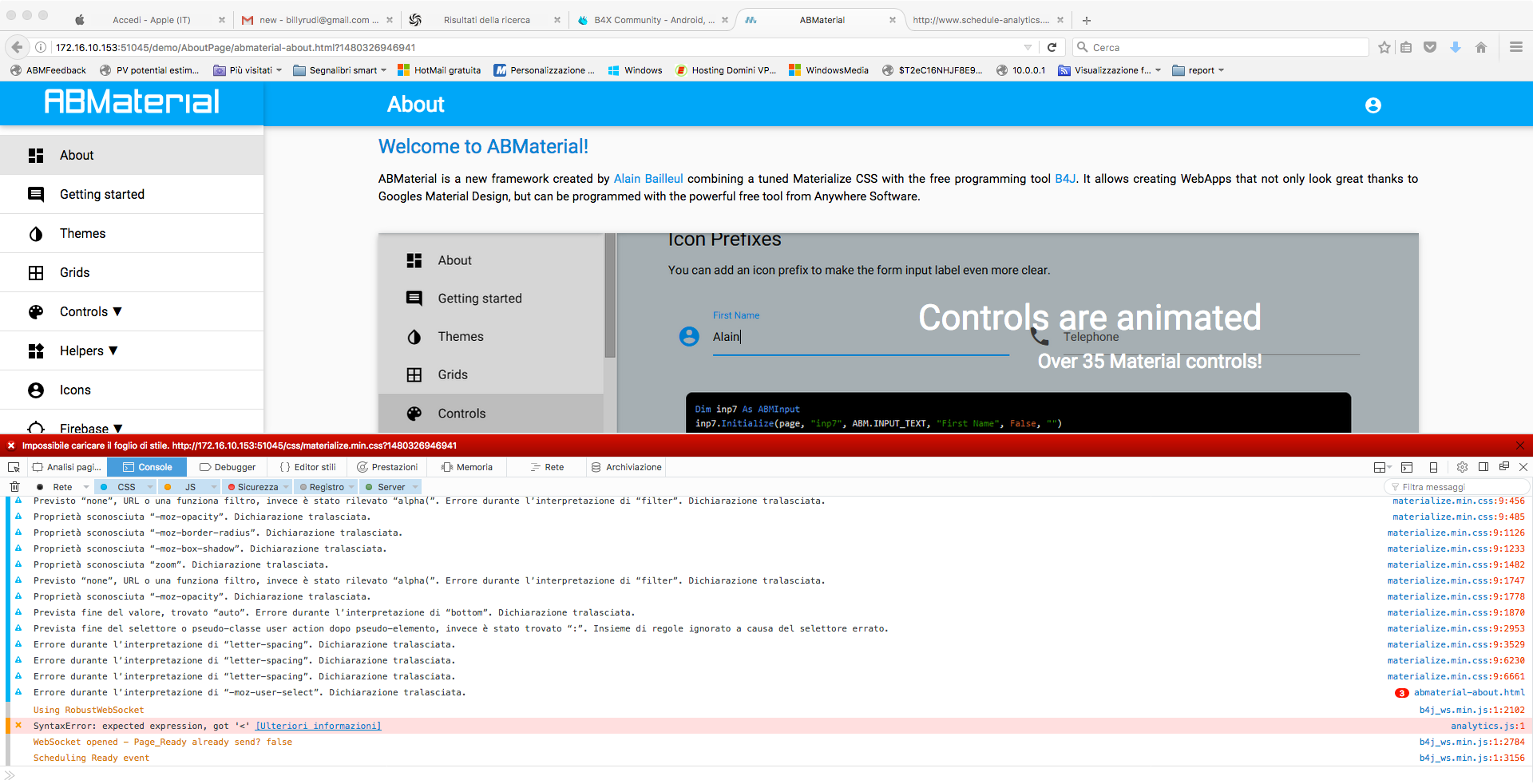The height and width of the screenshot is (784, 1533).
Task: Open the analytics.js:1 source link
Action: tap(1487, 726)
